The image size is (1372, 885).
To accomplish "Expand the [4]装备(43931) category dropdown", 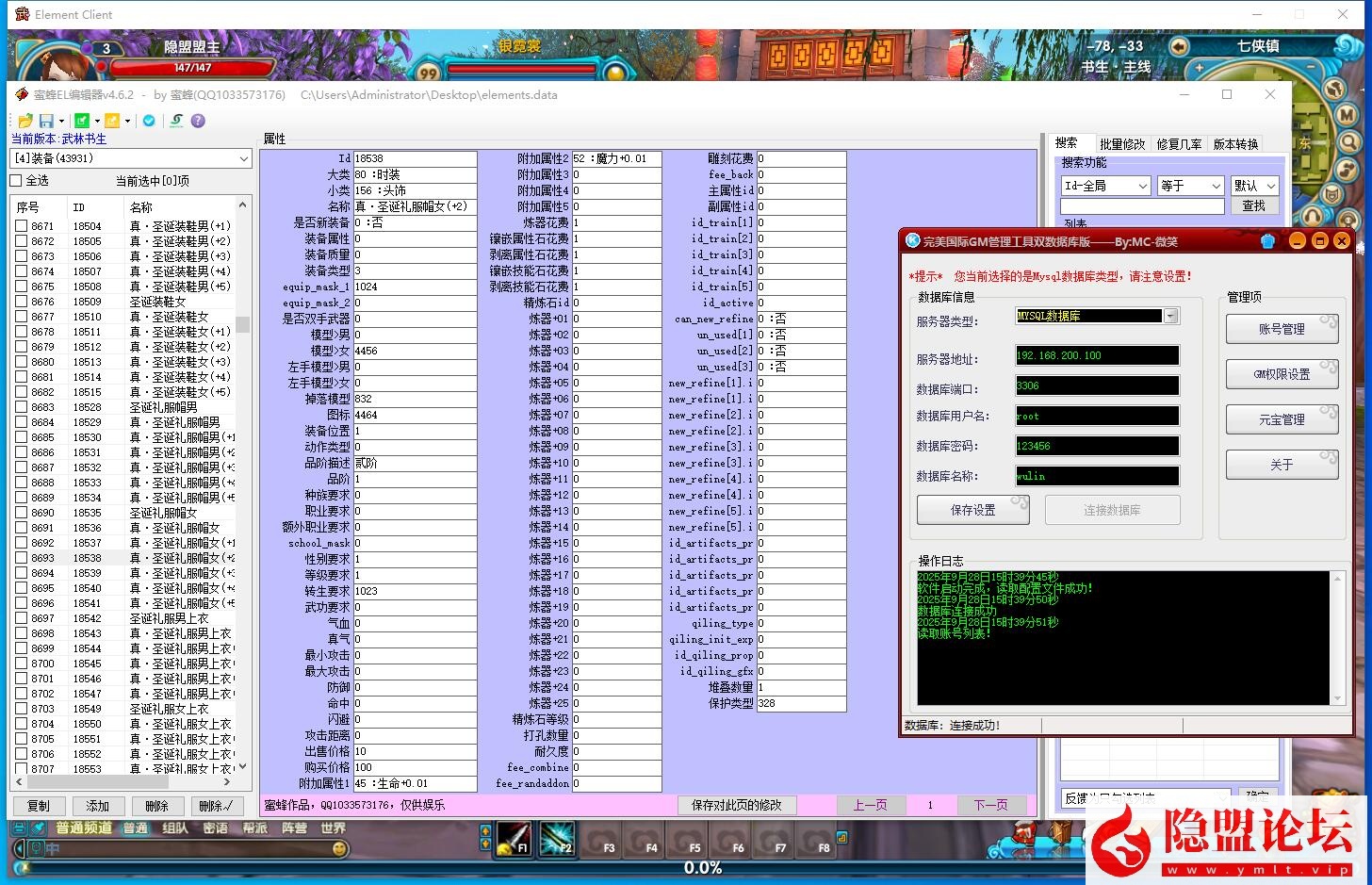I will 244,159.
